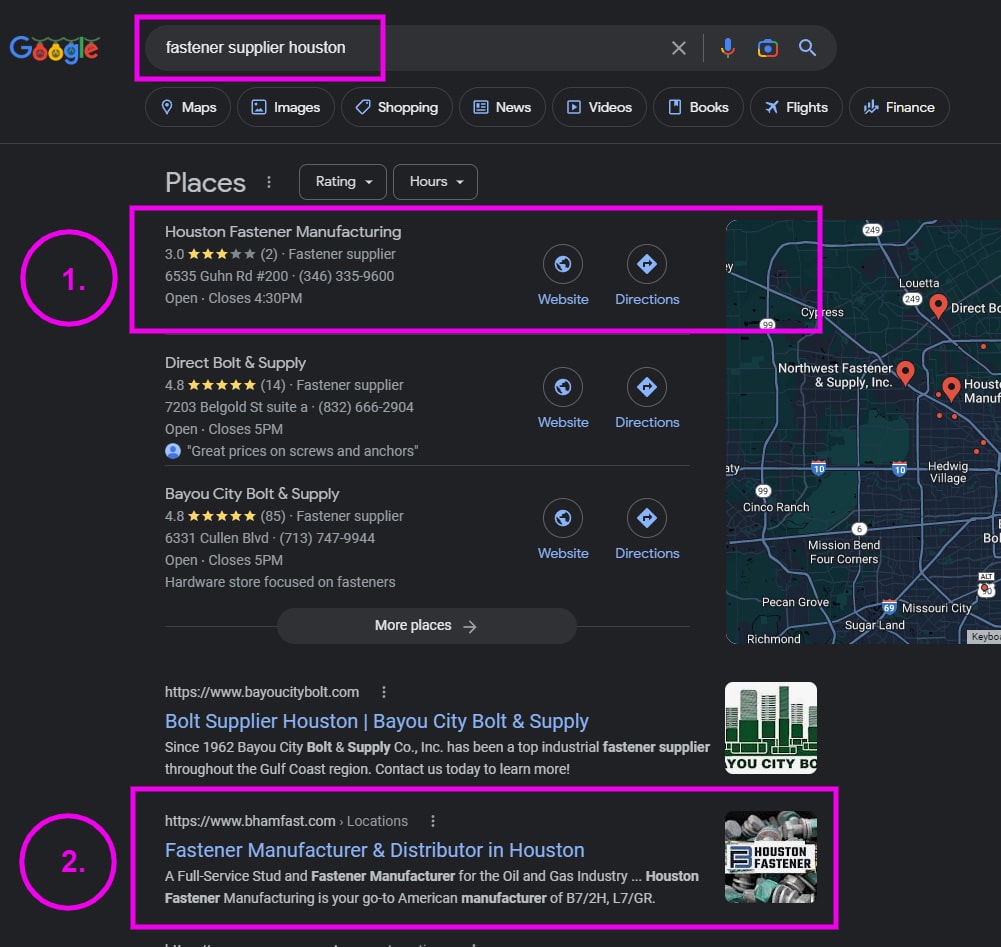The height and width of the screenshot is (947, 1001).
Task: Open Bolt Supplier Houston Bayou City result
Action: point(377,721)
